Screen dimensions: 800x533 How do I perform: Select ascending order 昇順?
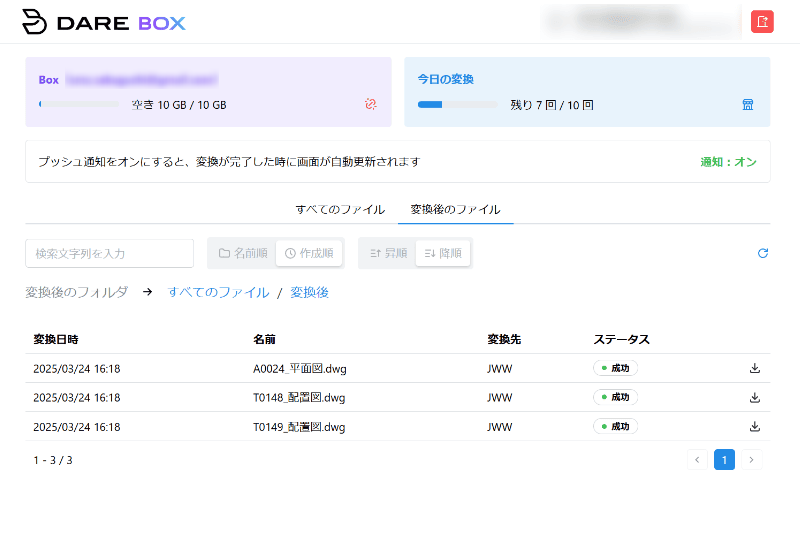pos(388,253)
